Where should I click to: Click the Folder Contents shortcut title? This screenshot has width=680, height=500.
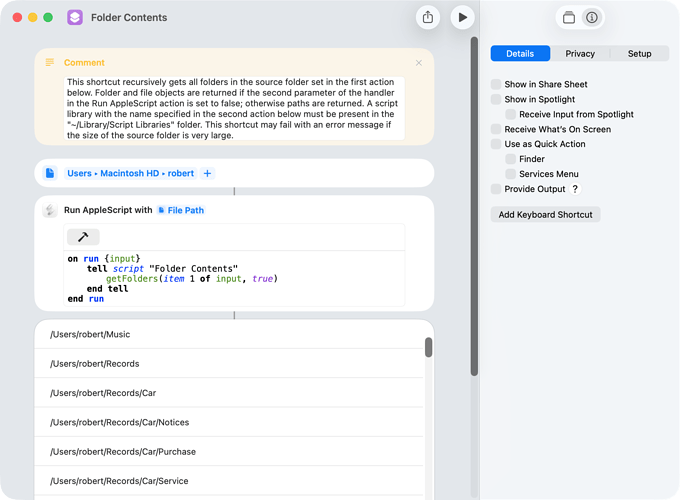[129, 18]
